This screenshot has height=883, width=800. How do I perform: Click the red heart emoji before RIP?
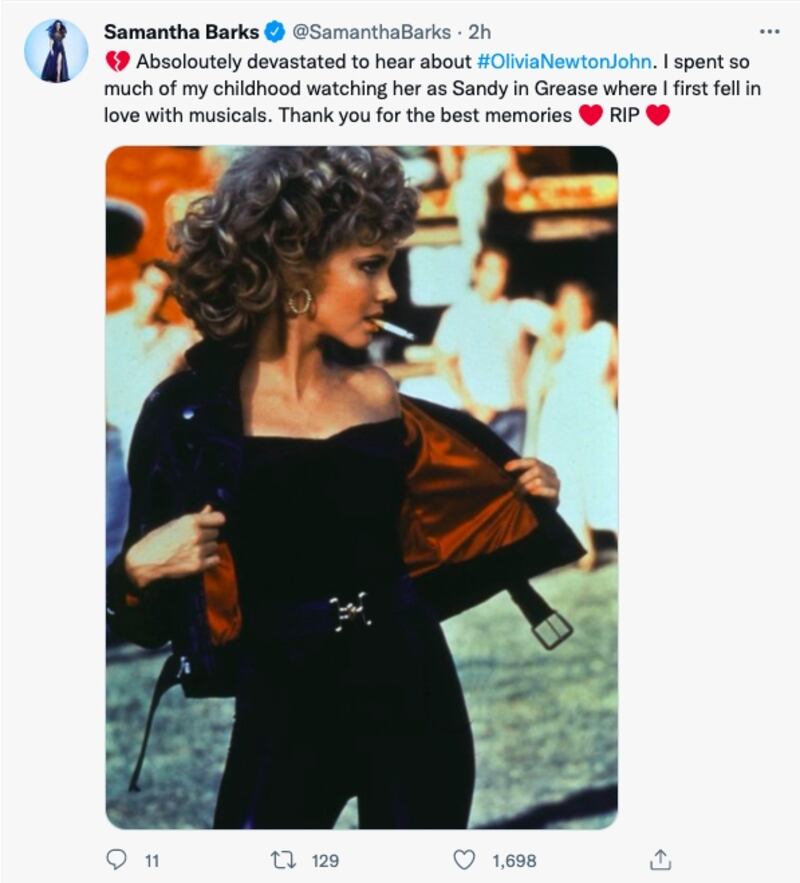click(591, 115)
